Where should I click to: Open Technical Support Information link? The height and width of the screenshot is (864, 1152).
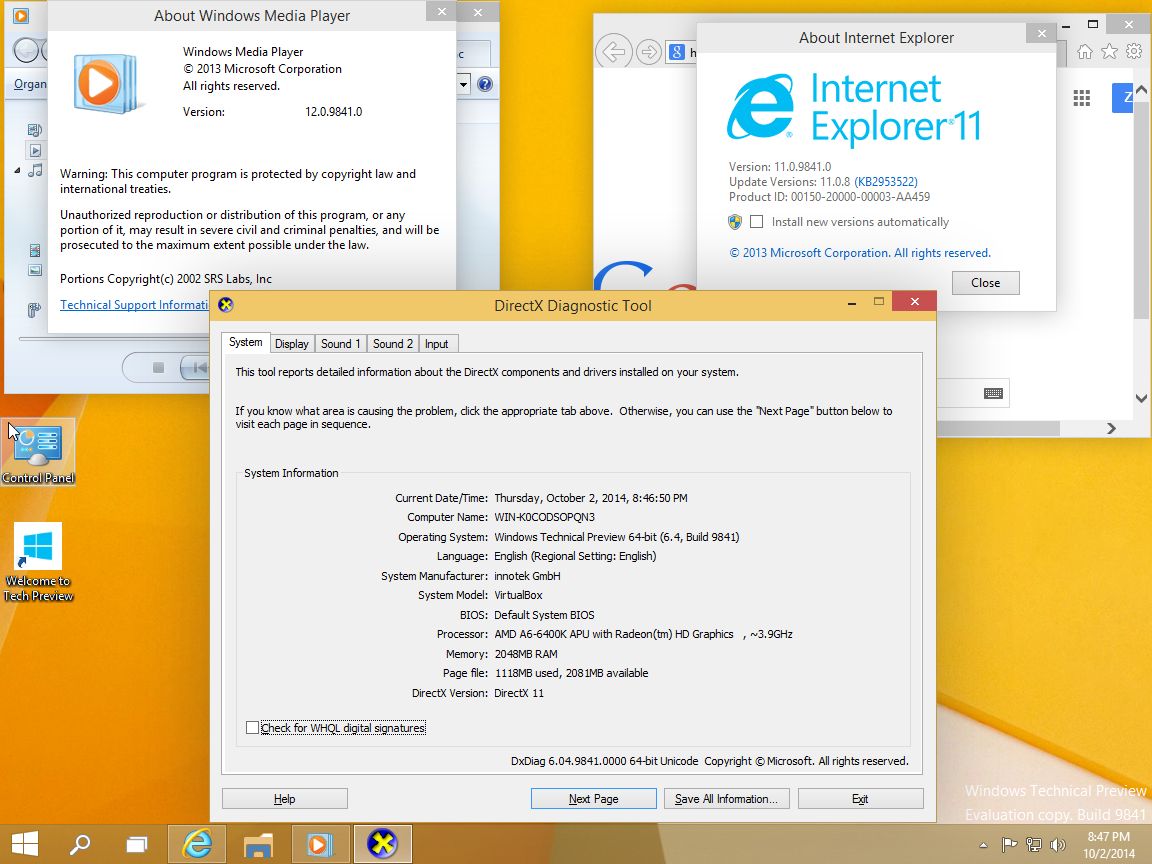134,305
